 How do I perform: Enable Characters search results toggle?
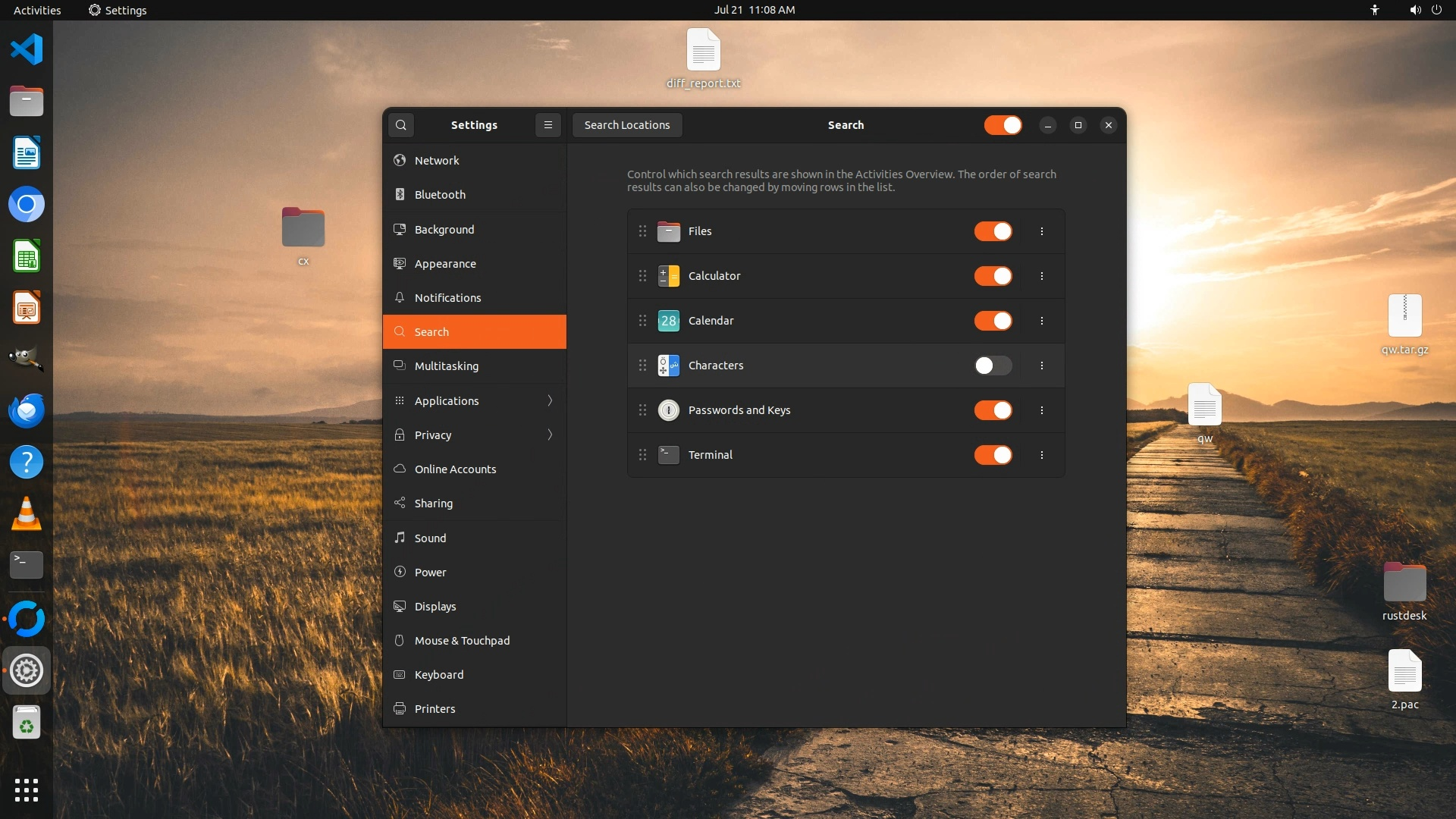993,366
